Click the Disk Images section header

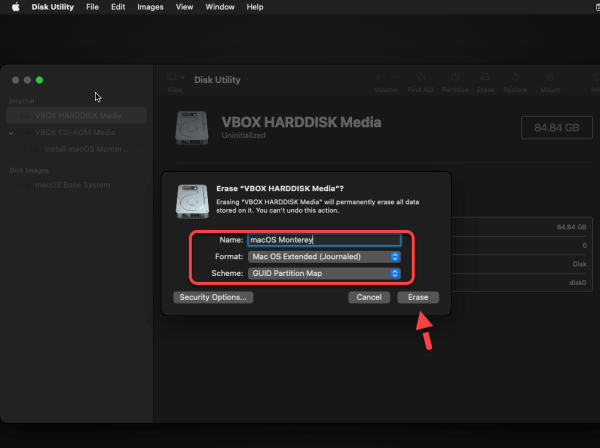[x=29, y=171]
